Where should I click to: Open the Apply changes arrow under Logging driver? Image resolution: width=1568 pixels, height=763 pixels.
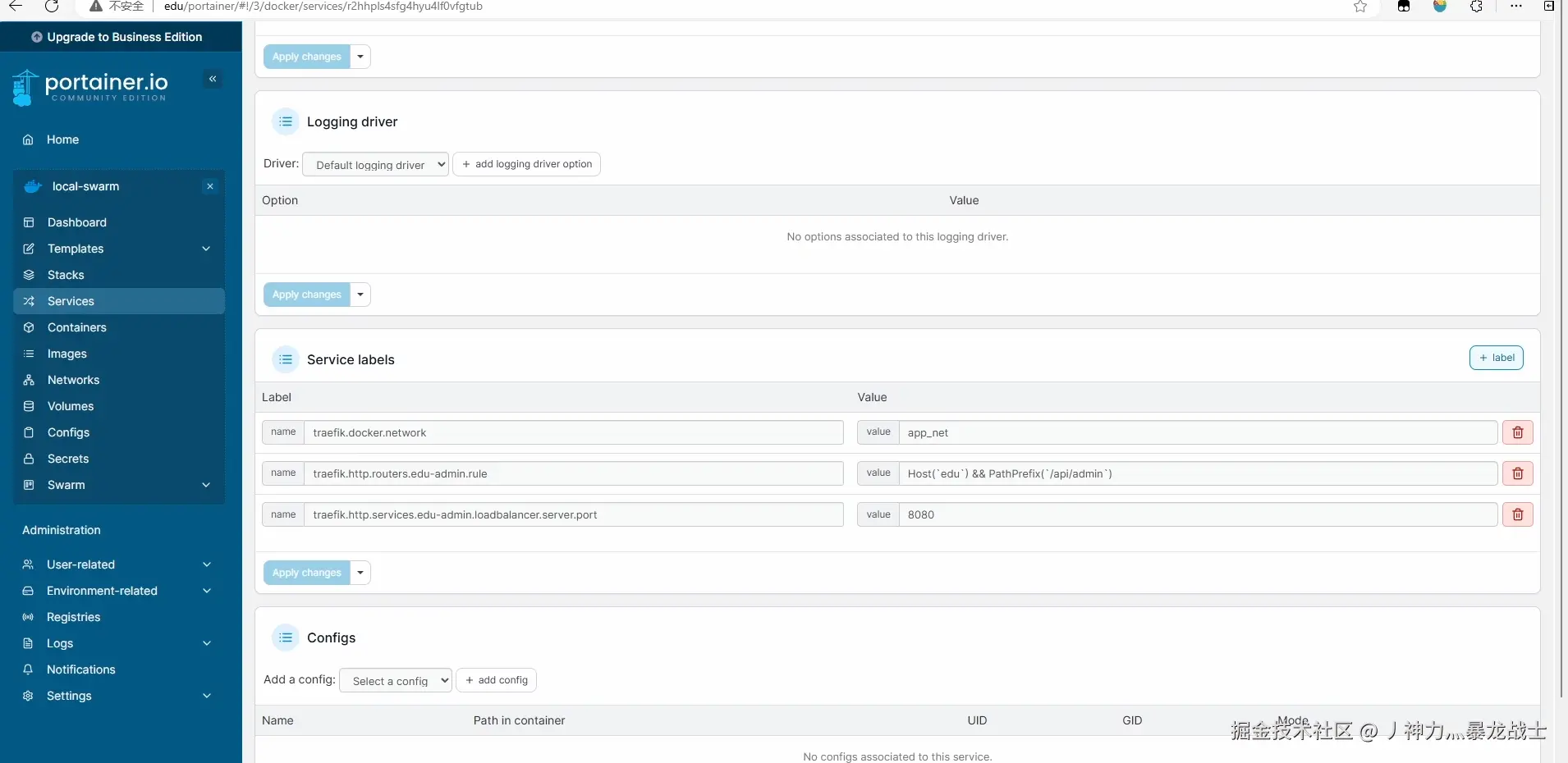coord(360,295)
